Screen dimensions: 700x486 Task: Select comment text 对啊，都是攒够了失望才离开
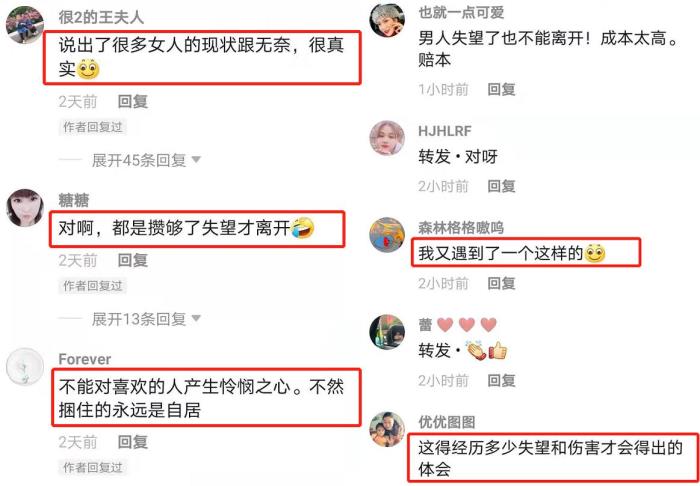175,229
